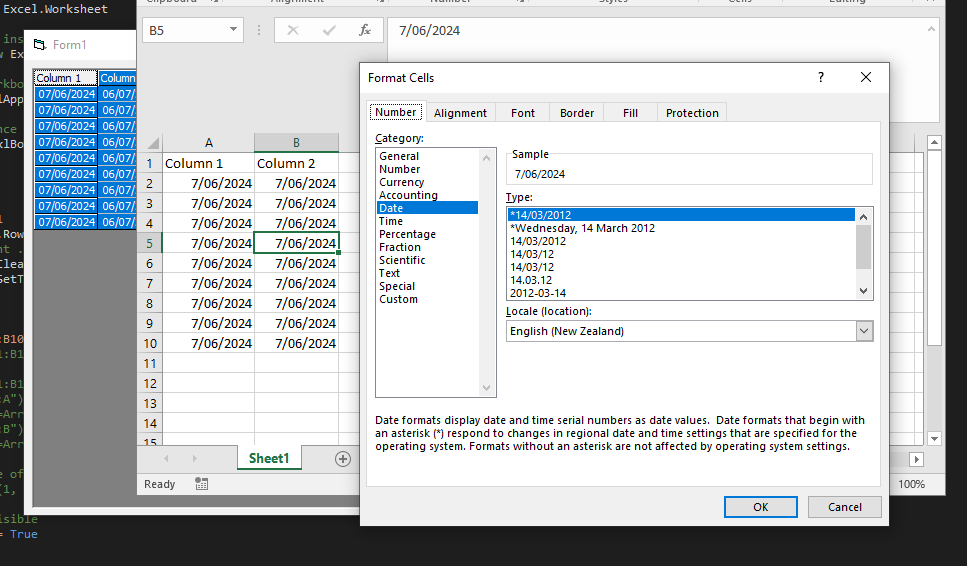Click the 100% zoom level
This screenshot has height=566, width=967.
click(x=911, y=484)
